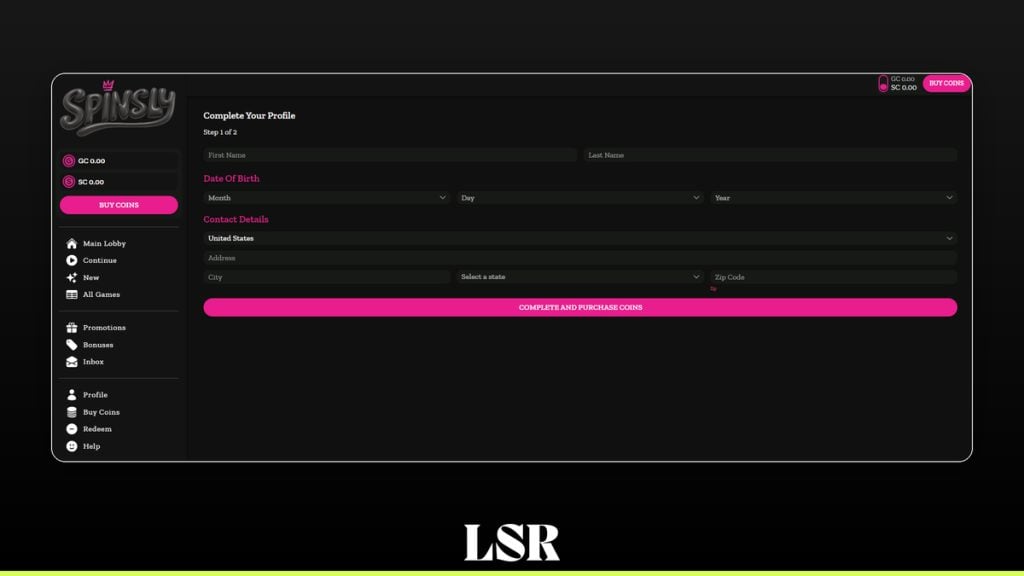Viewport: 1024px width, 576px height.
Task: Click the Address input field
Action: pyautogui.click(x=580, y=258)
